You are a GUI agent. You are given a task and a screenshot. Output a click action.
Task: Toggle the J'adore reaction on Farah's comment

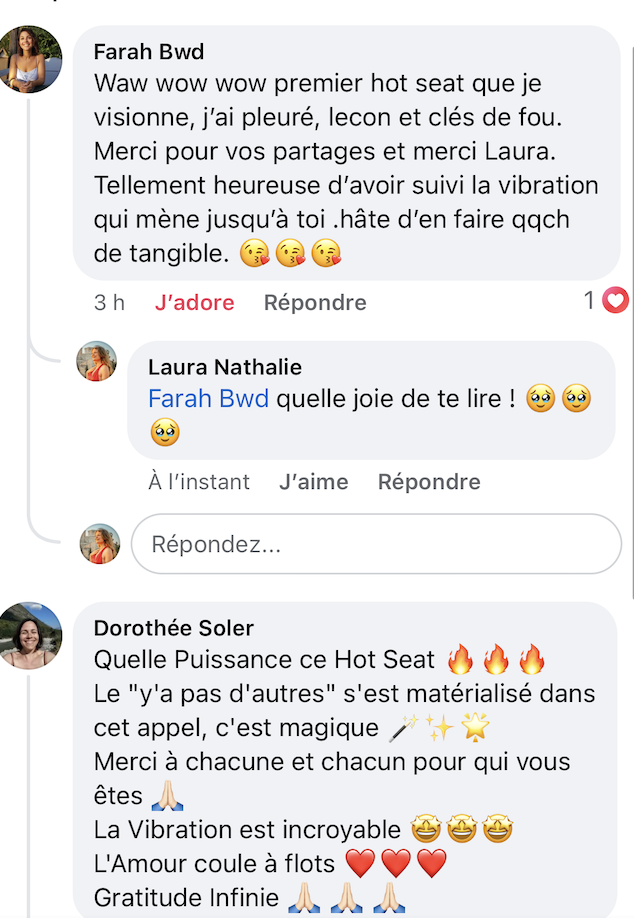coord(194,302)
